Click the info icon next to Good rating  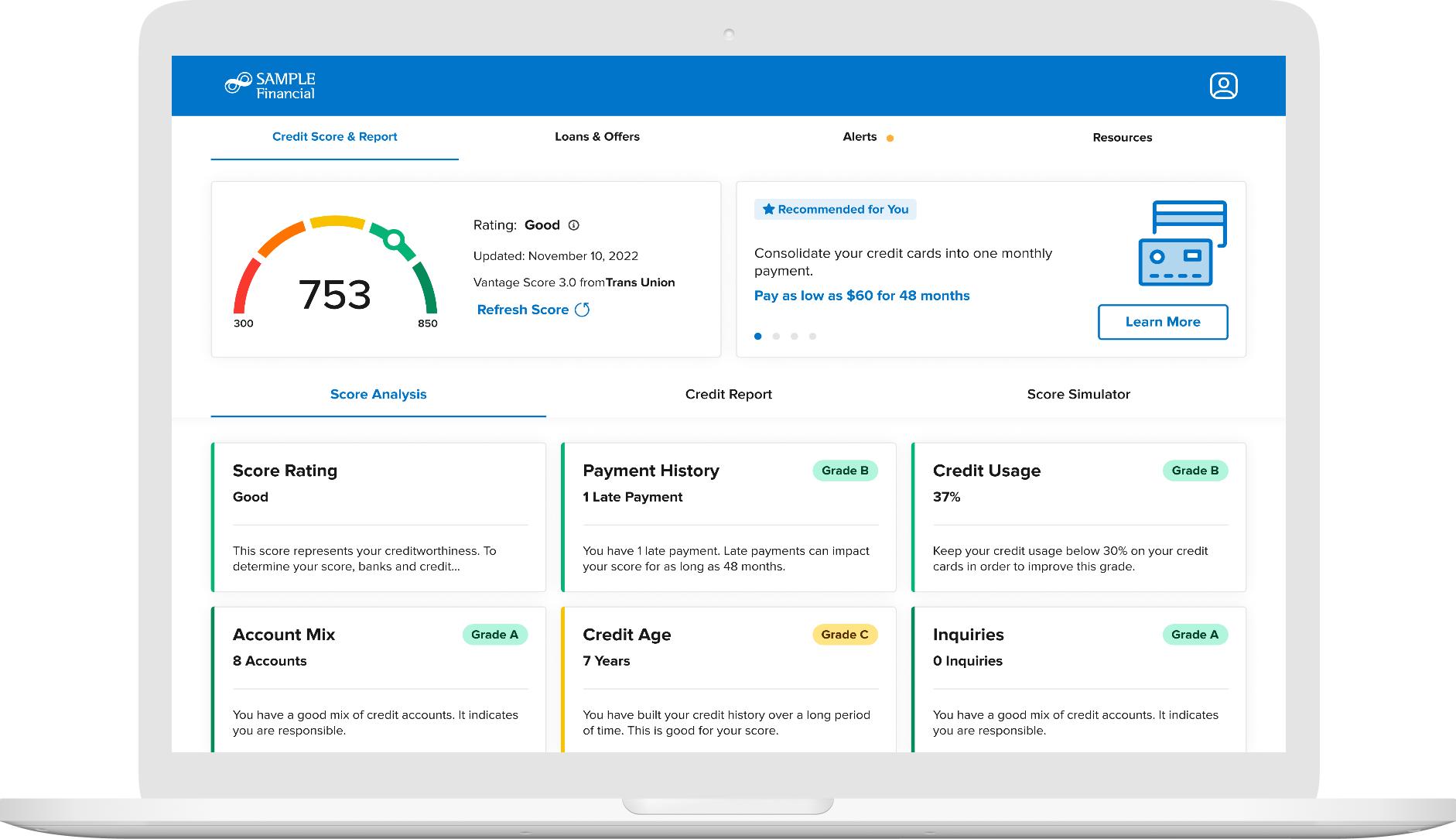[x=572, y=225]
